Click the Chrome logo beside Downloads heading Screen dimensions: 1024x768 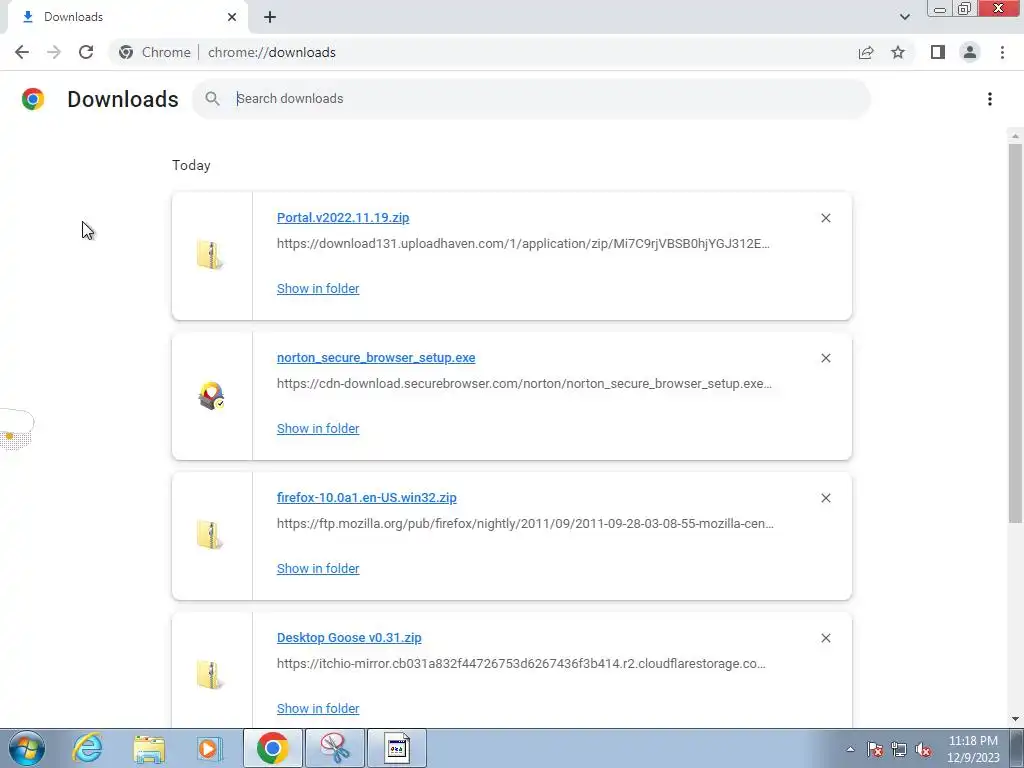coord(33,99)
